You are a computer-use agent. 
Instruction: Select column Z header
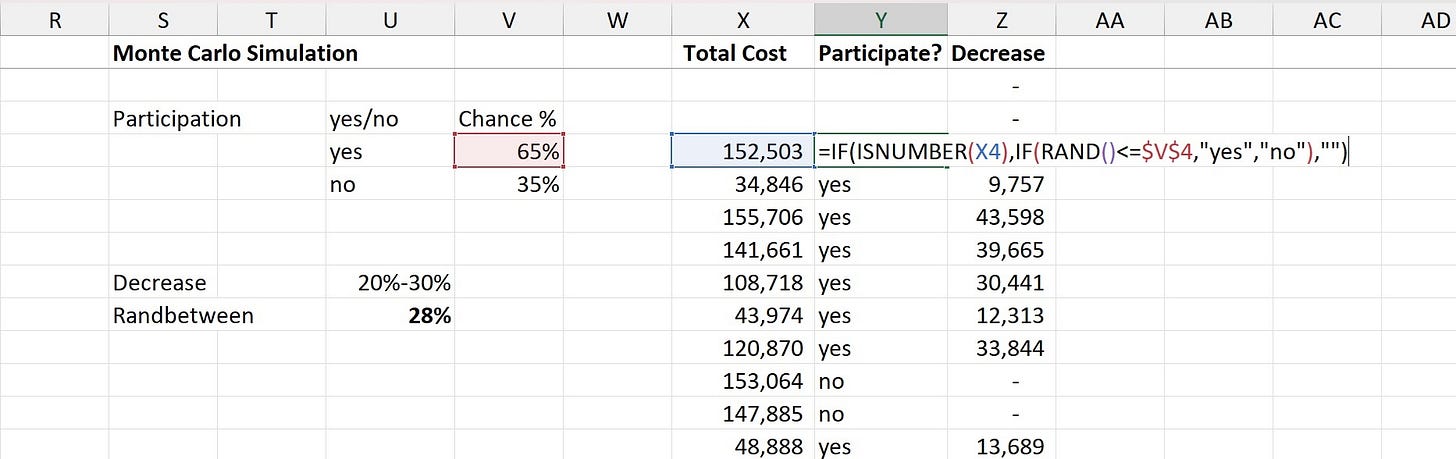click(1002, 19)
